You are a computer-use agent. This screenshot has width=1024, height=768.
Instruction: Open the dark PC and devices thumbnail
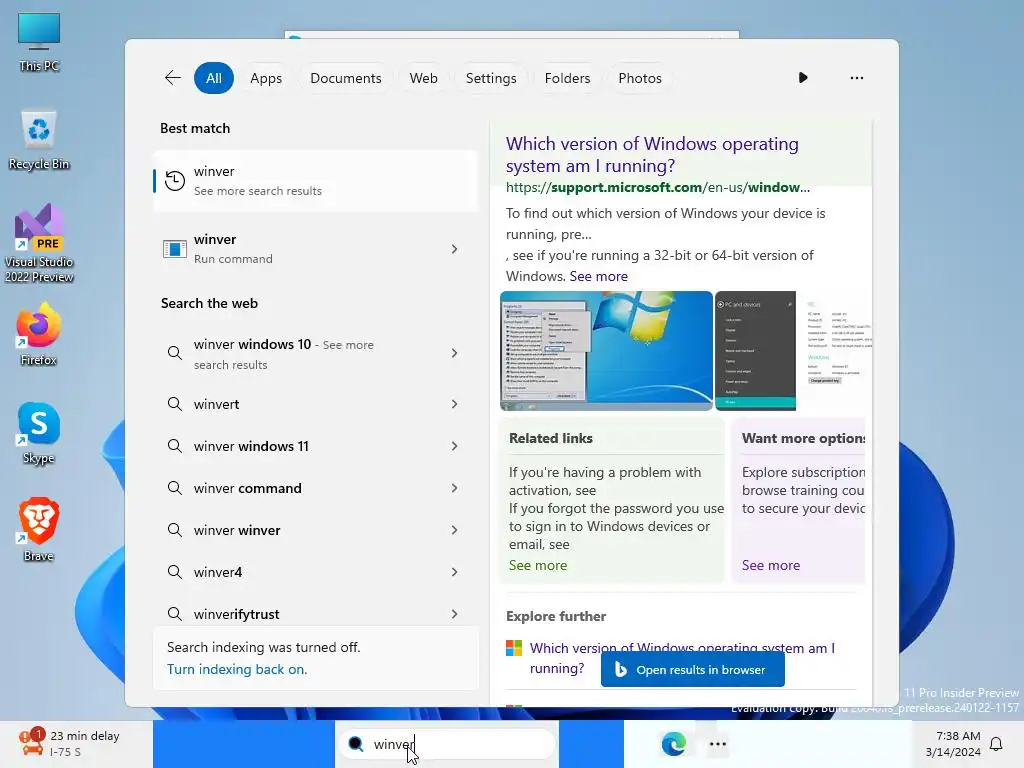tap(756, 351)
